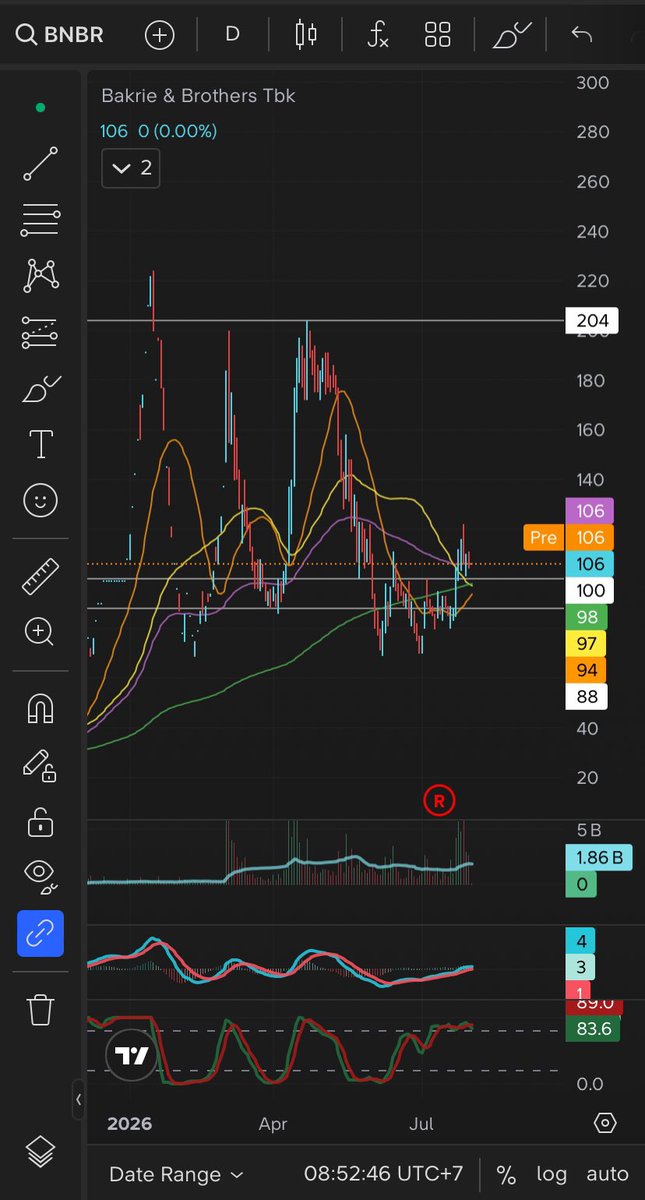Open symbol search for BNBR
This screenshot has height=1200, width=645.
coord(60,35)
